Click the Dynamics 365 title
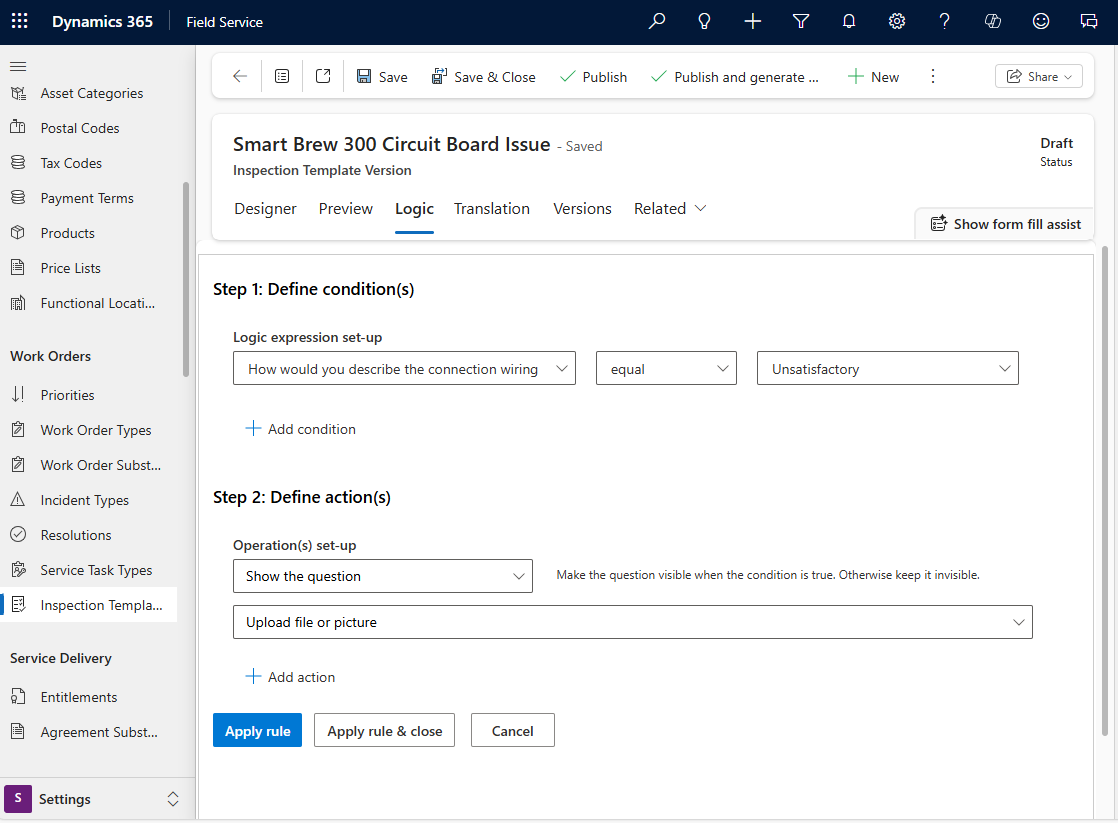1118x823 pixels. pos(102,21)
